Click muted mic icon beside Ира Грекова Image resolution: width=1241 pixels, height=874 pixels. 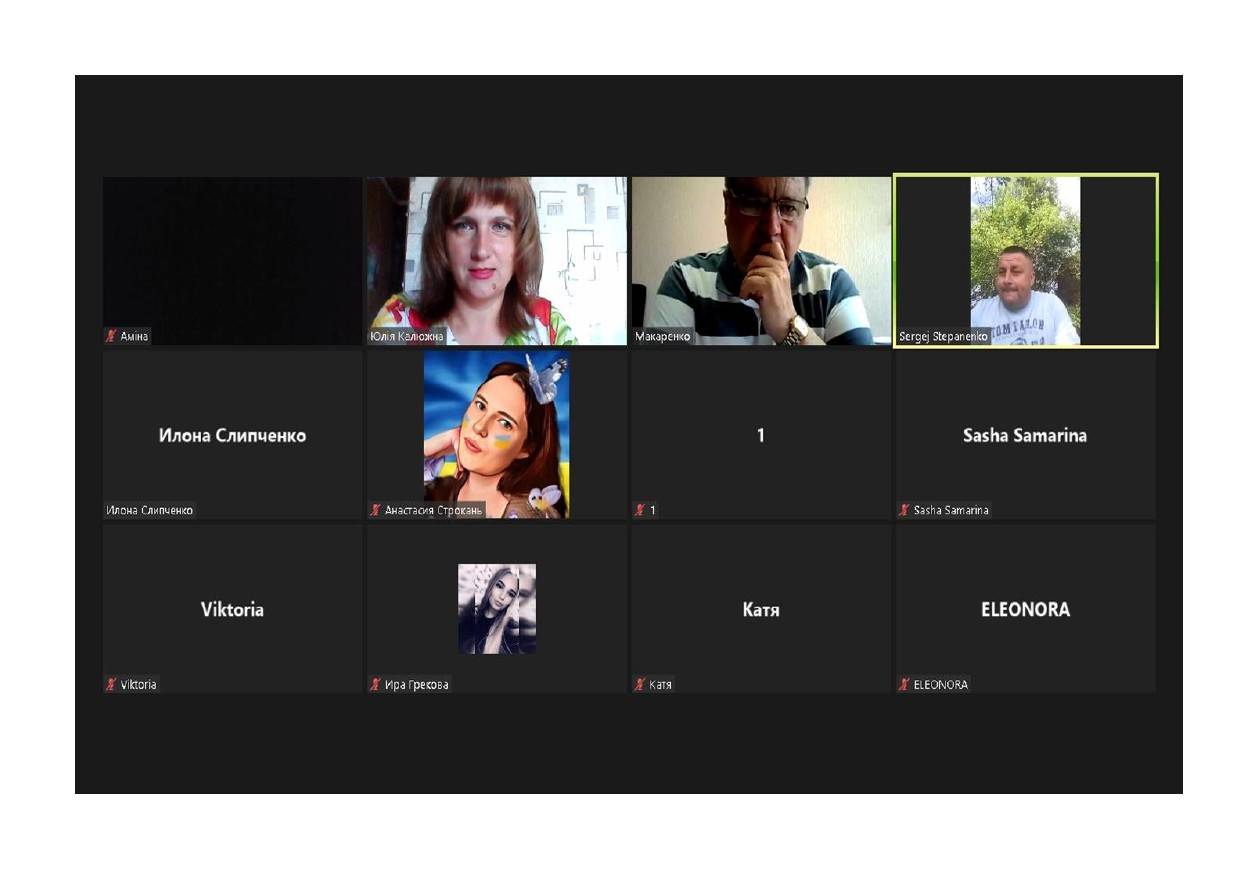(375, 685)
